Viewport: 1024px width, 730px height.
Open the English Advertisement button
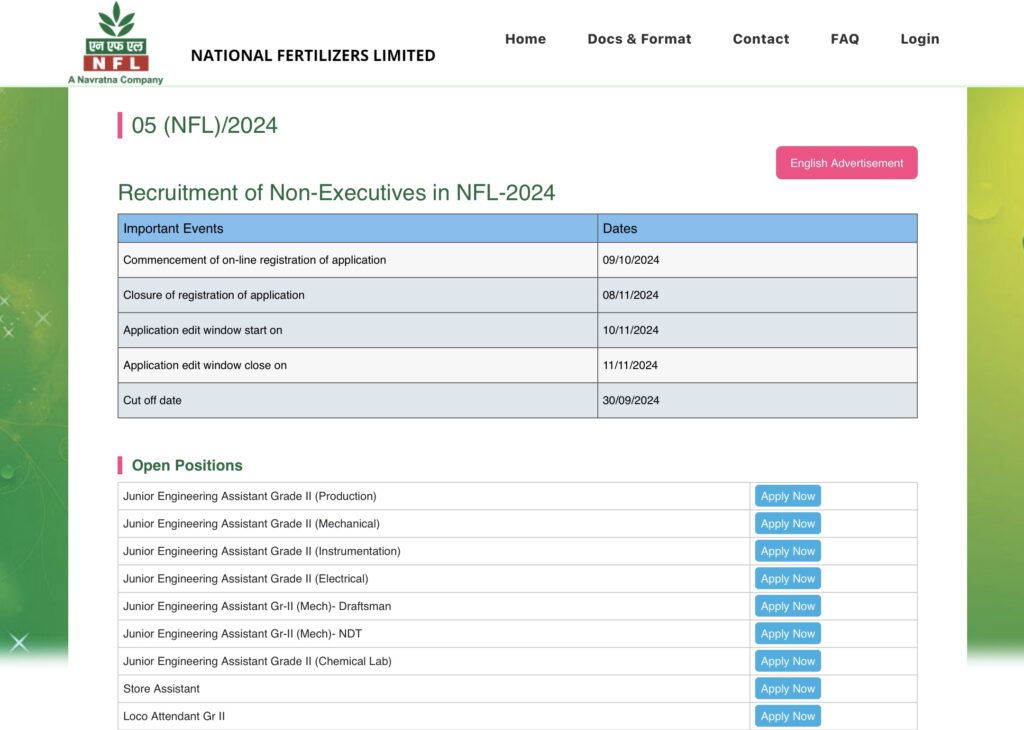(846, 163)
